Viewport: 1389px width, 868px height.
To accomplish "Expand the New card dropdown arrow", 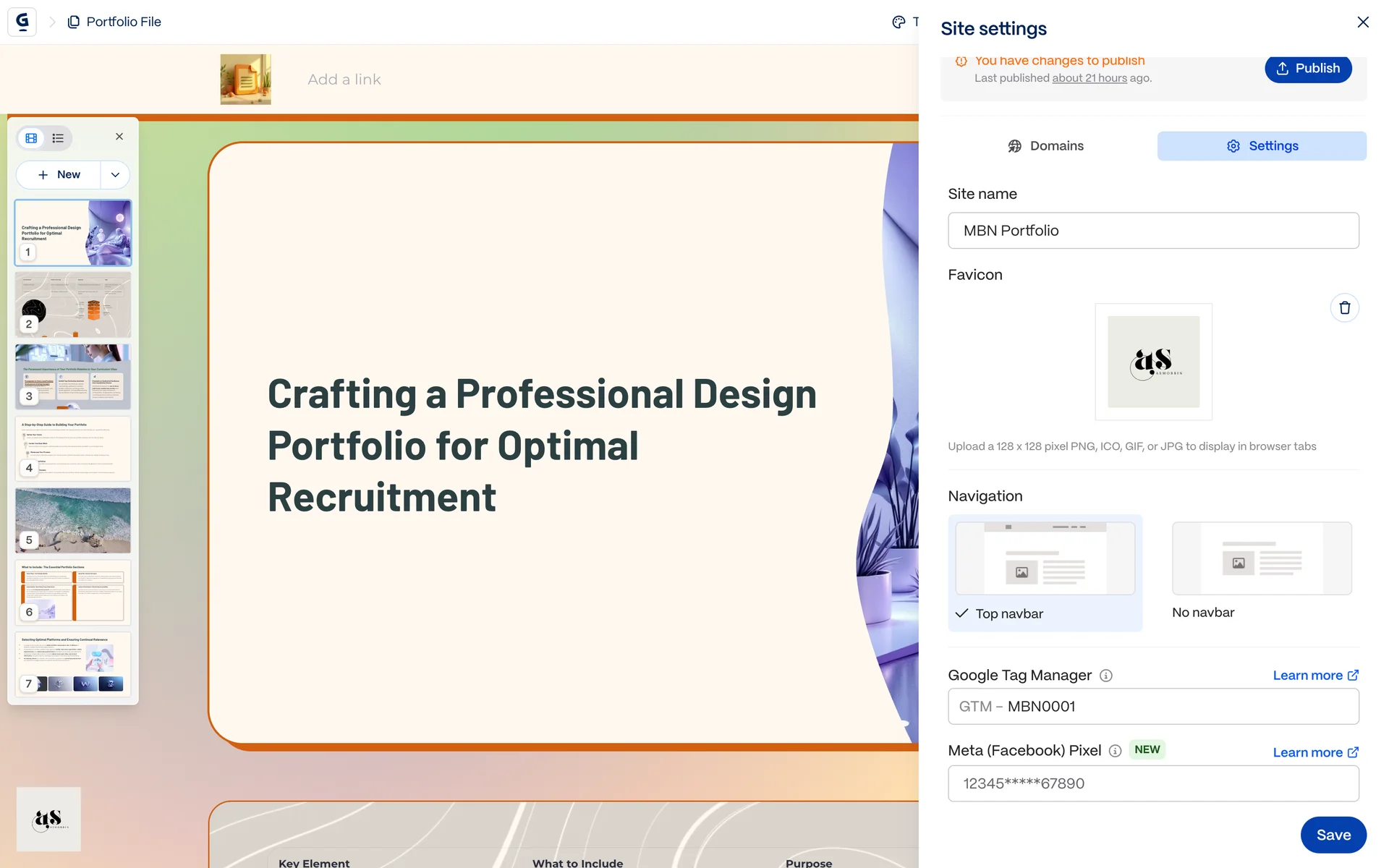I will coord(115,175).
